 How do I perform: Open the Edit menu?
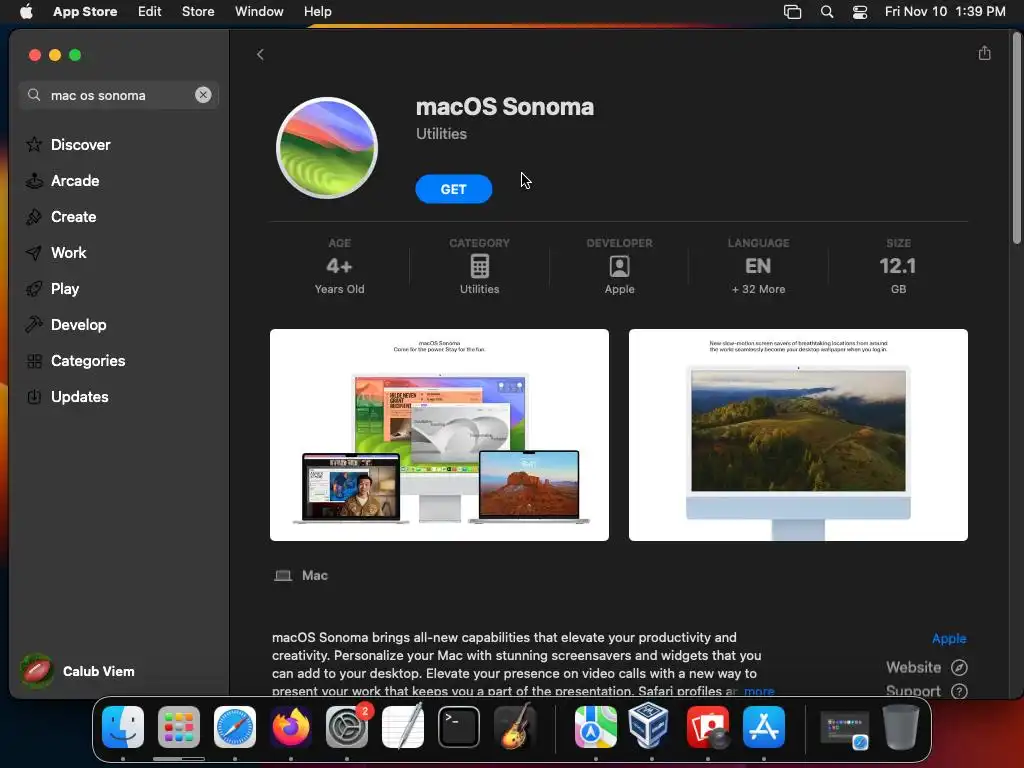point(150,12)
